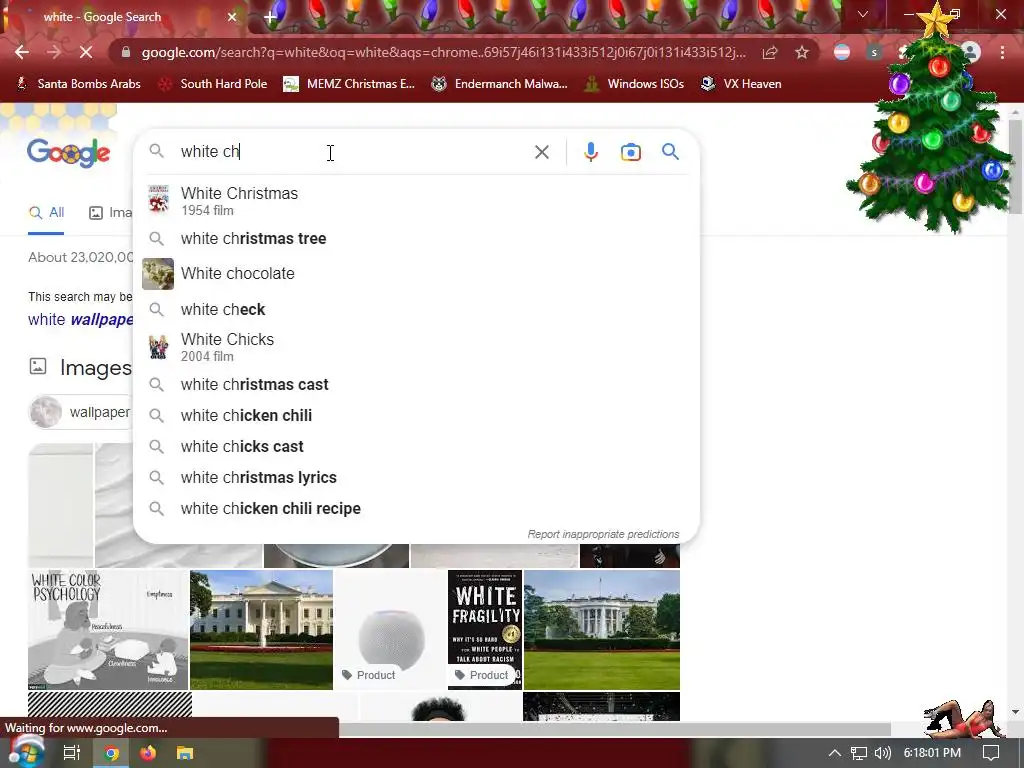Bookmark this page with the star icon
This screenshot has width=1024, height=768.
pyautogui.click(x=802, y=52)
